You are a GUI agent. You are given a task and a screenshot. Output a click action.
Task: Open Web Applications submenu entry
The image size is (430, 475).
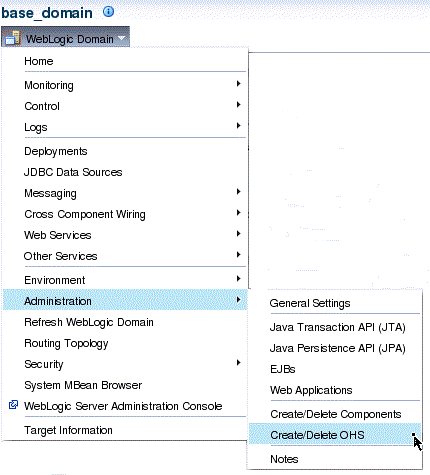[x=311, y=390]
